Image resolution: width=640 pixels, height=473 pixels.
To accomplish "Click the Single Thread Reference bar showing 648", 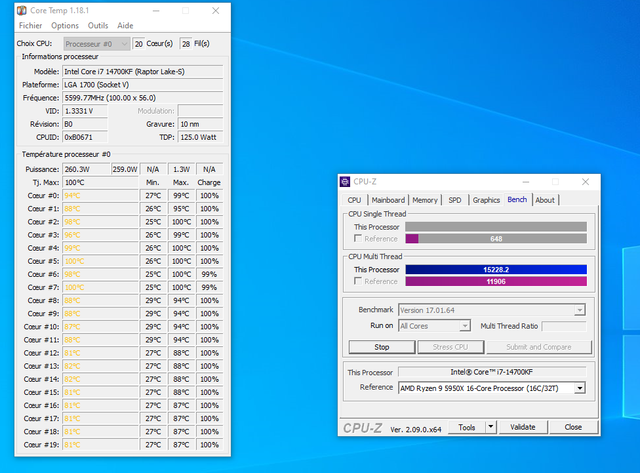I will pyautogui.click(x=496, y=239).
